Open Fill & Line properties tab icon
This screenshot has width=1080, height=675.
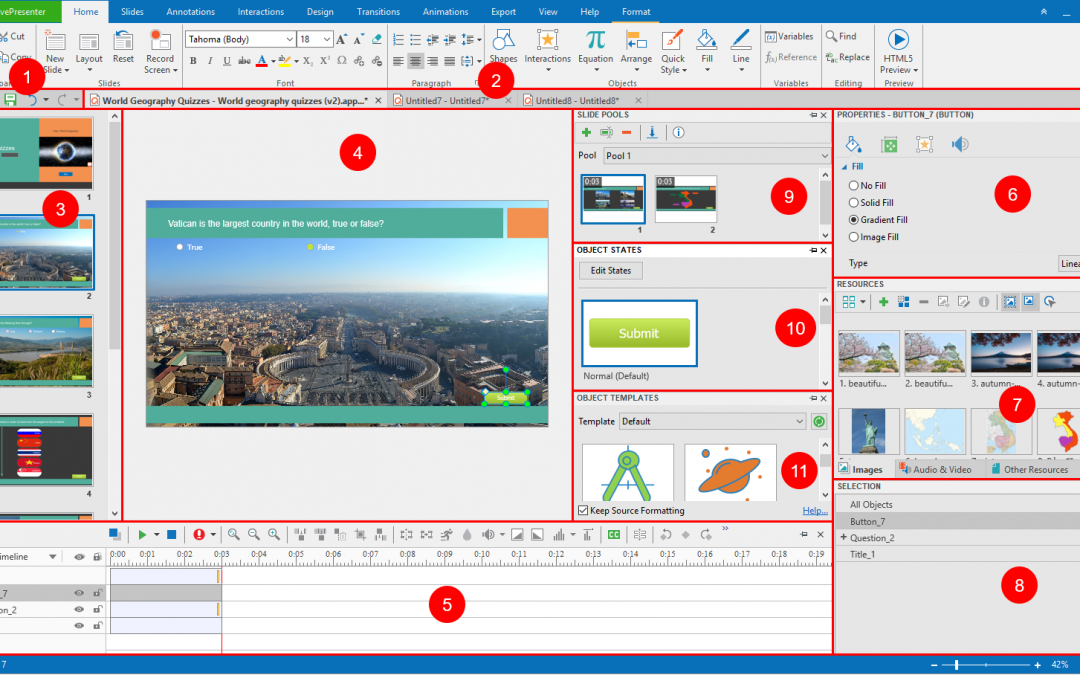(853, 144)
